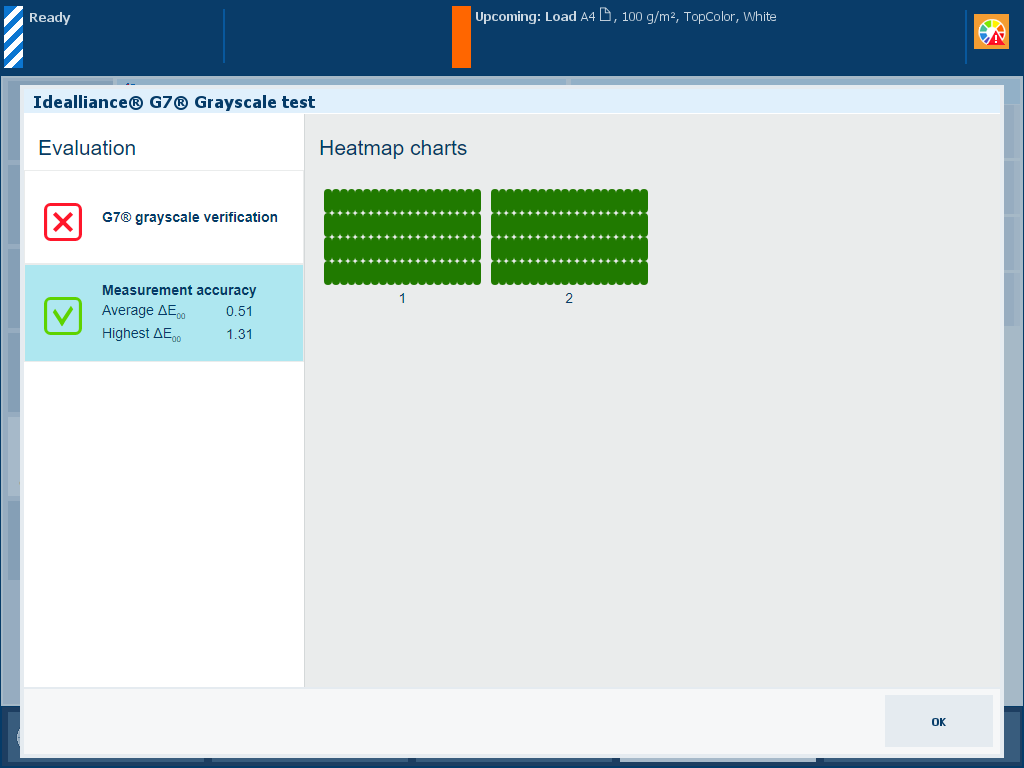This screenshot has height=768, width=1024.
Task: Click the Average ΔE value 0.51
Action: pos(239,311)
